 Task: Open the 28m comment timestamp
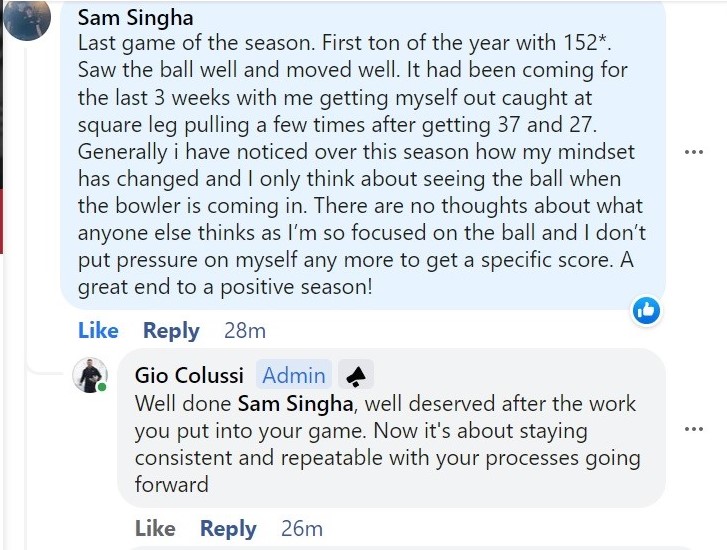tap(244, 330)
